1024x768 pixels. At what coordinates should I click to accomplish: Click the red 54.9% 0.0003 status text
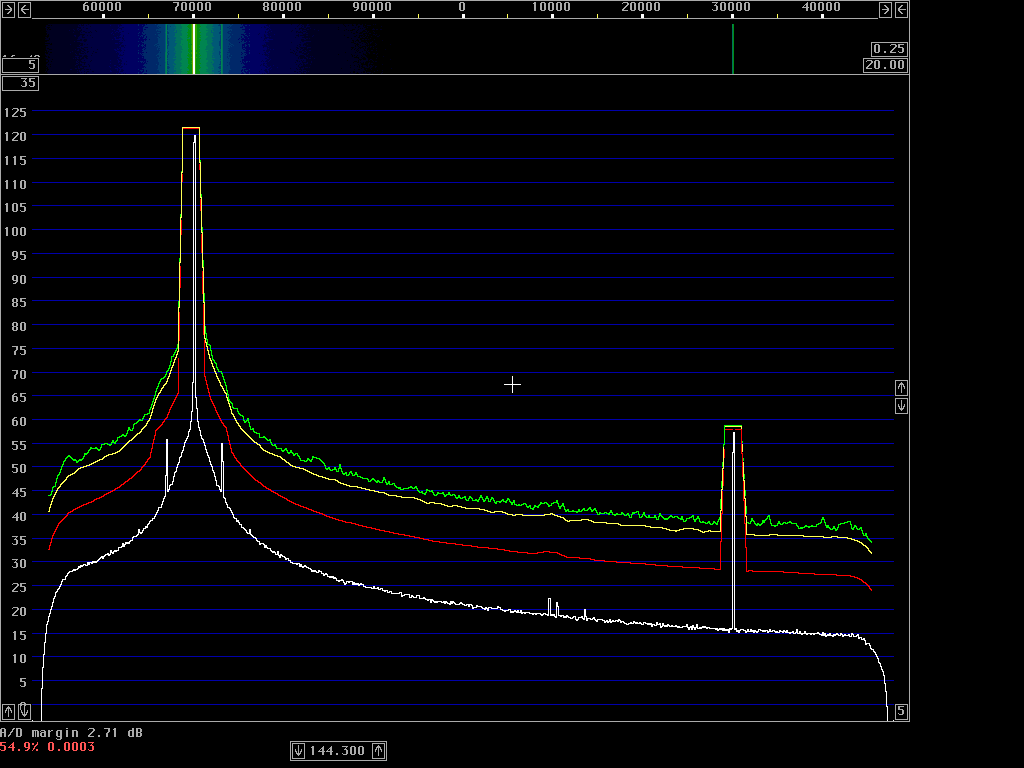point(47,746)
